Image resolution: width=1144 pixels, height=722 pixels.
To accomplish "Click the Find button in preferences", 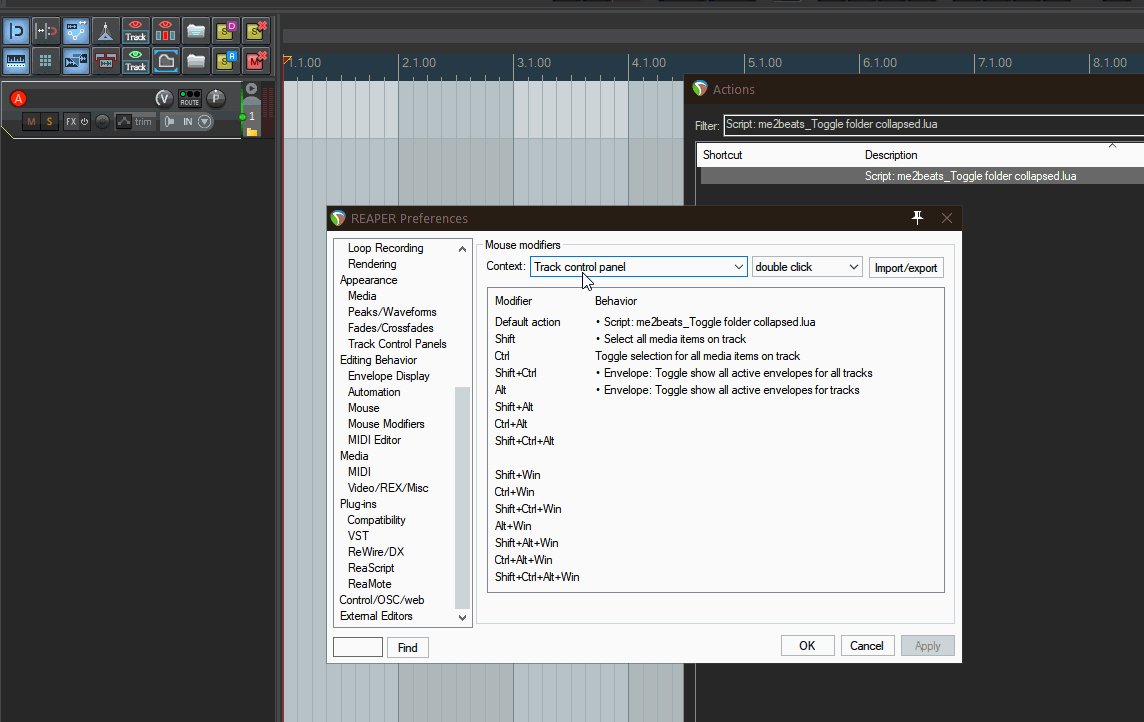I will 407,648.
